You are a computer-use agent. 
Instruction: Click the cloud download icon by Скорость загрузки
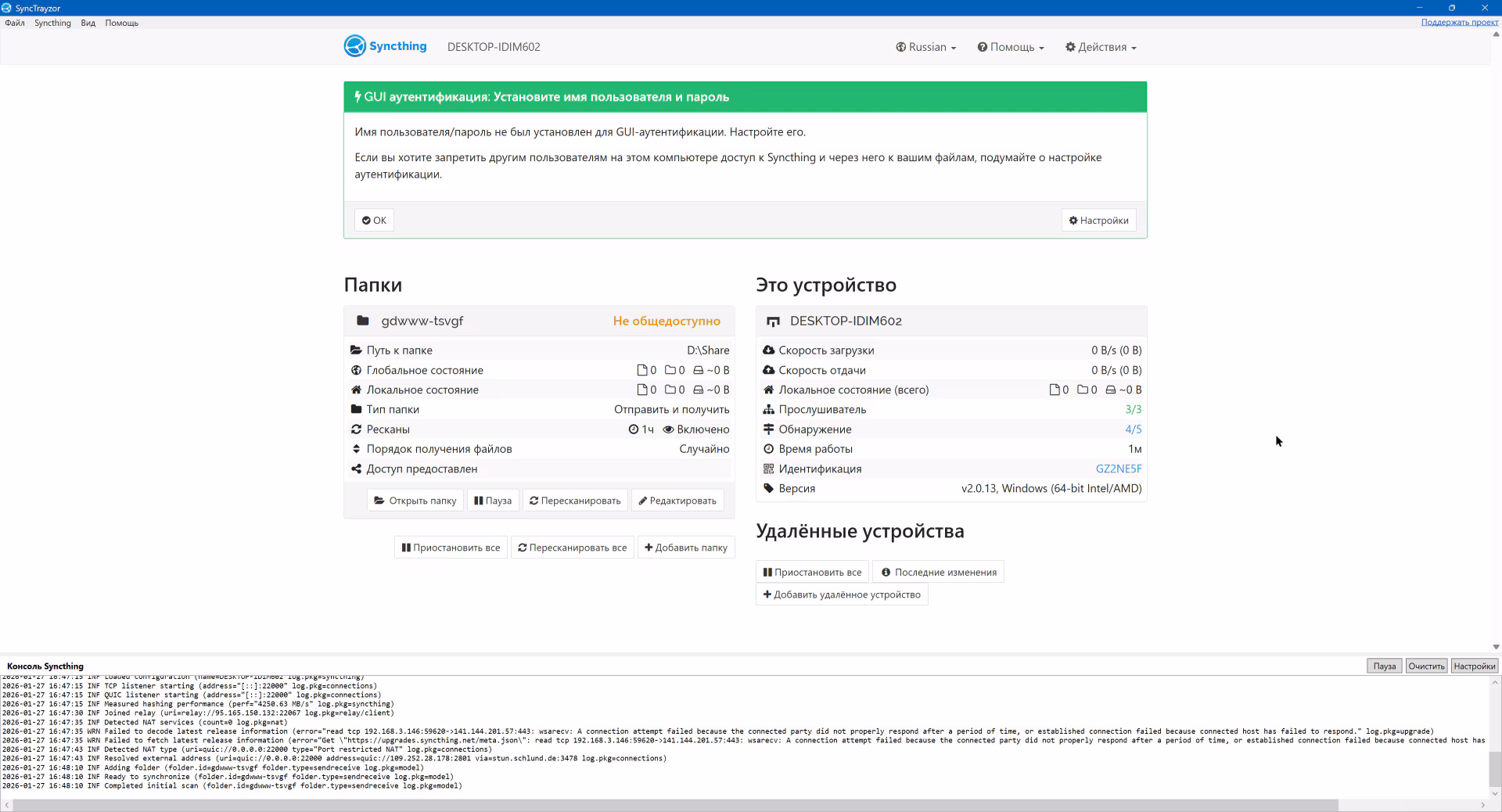pos(768,350)
